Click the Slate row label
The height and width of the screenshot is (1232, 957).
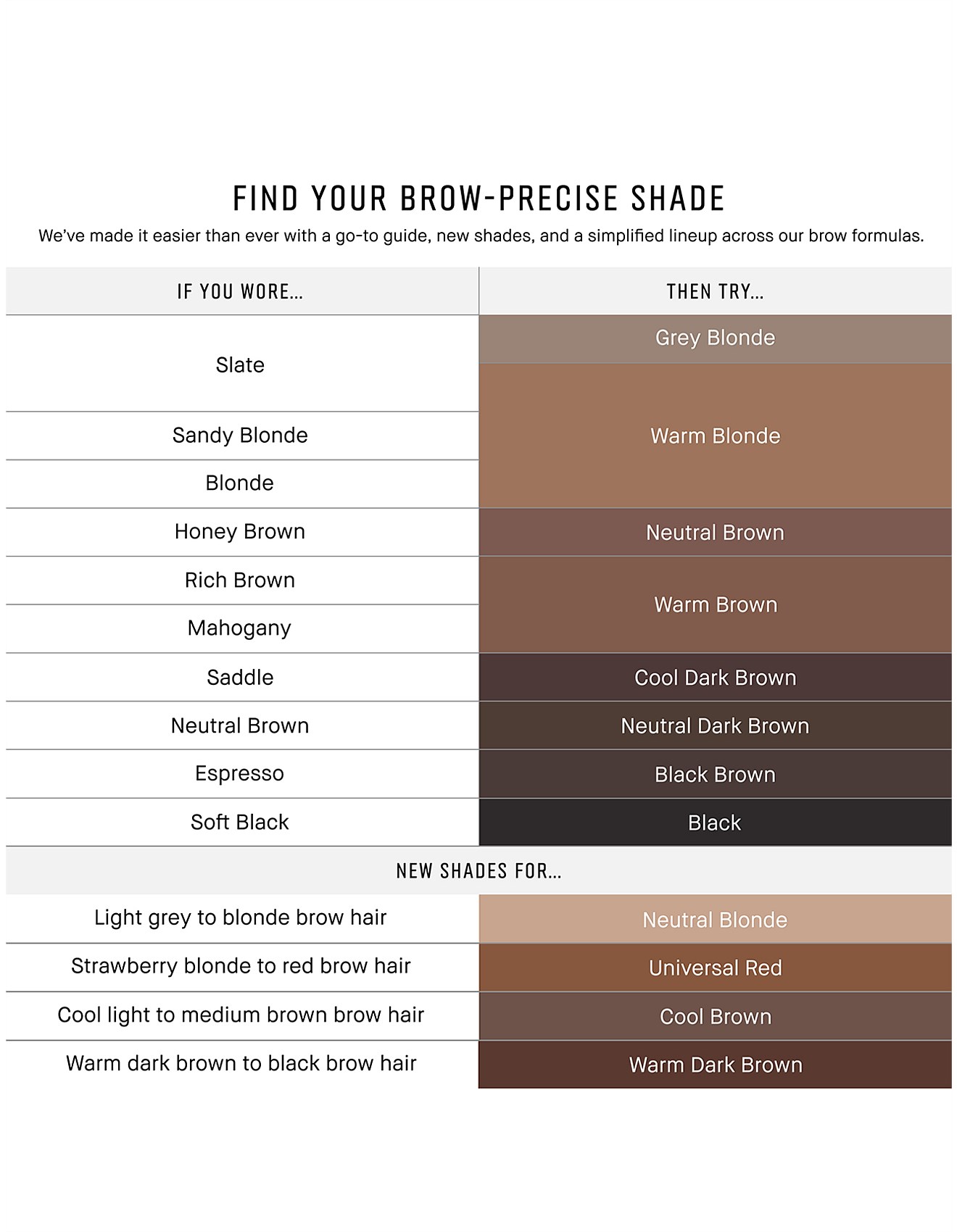pos(240,365)
